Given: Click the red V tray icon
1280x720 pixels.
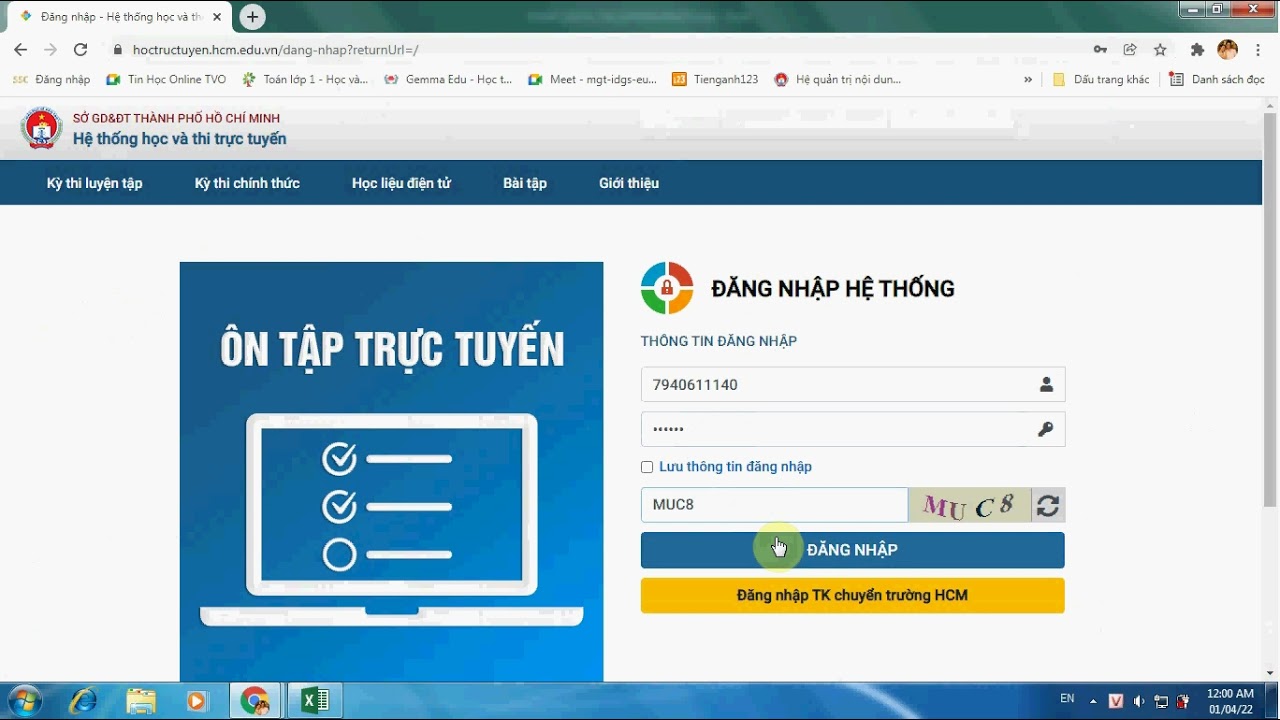Looking at the screenshot, I should tap(1117, 701).
